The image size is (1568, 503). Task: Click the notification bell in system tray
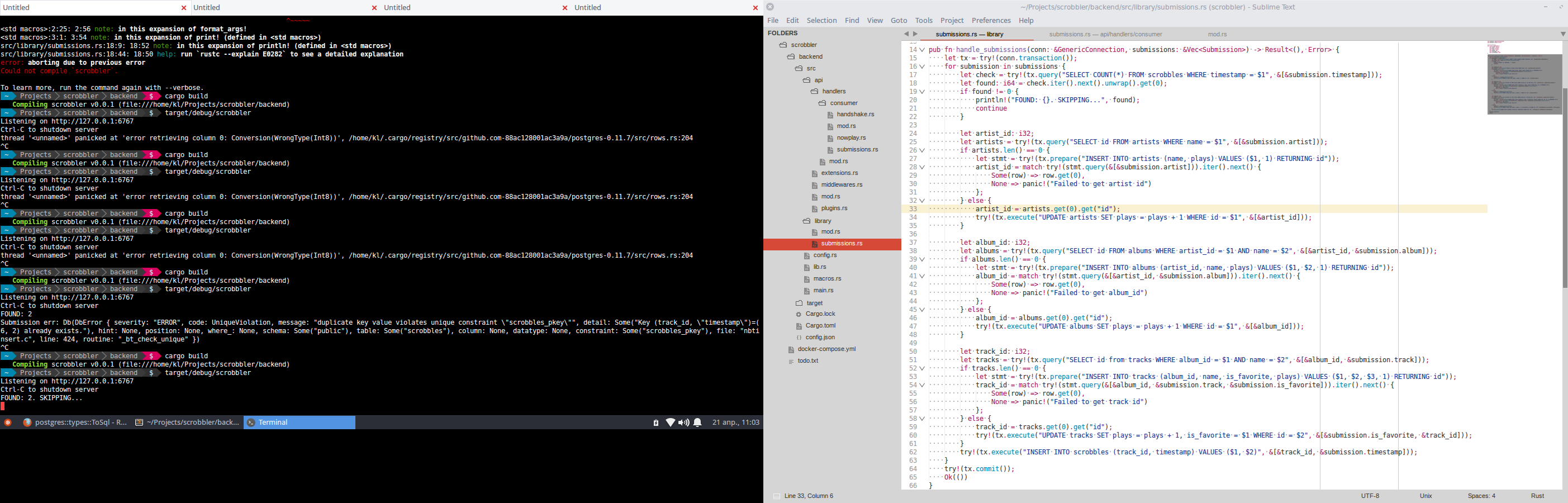click(x=697, y=423)
